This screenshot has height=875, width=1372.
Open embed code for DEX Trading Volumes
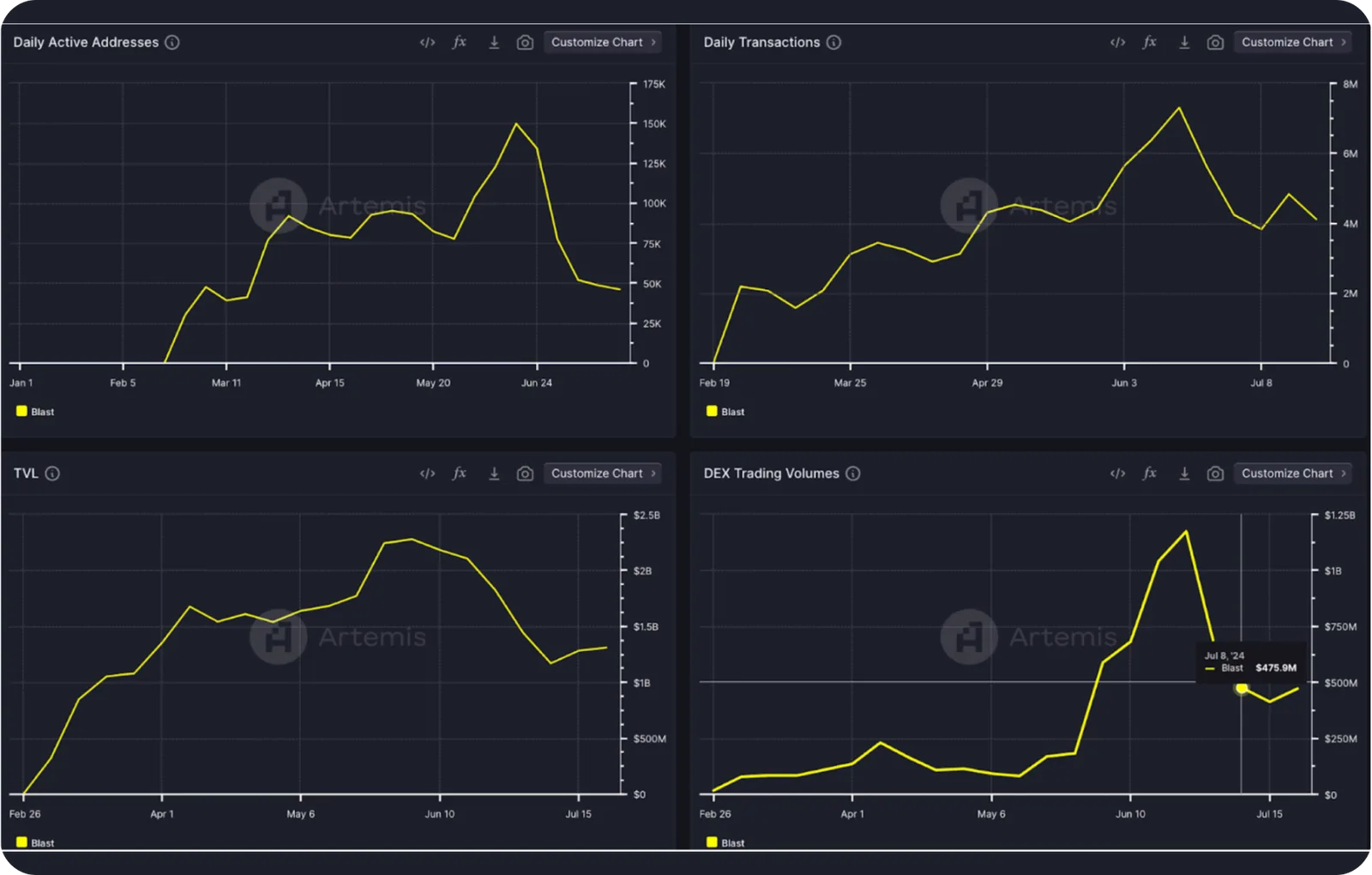click(1117, 474)
